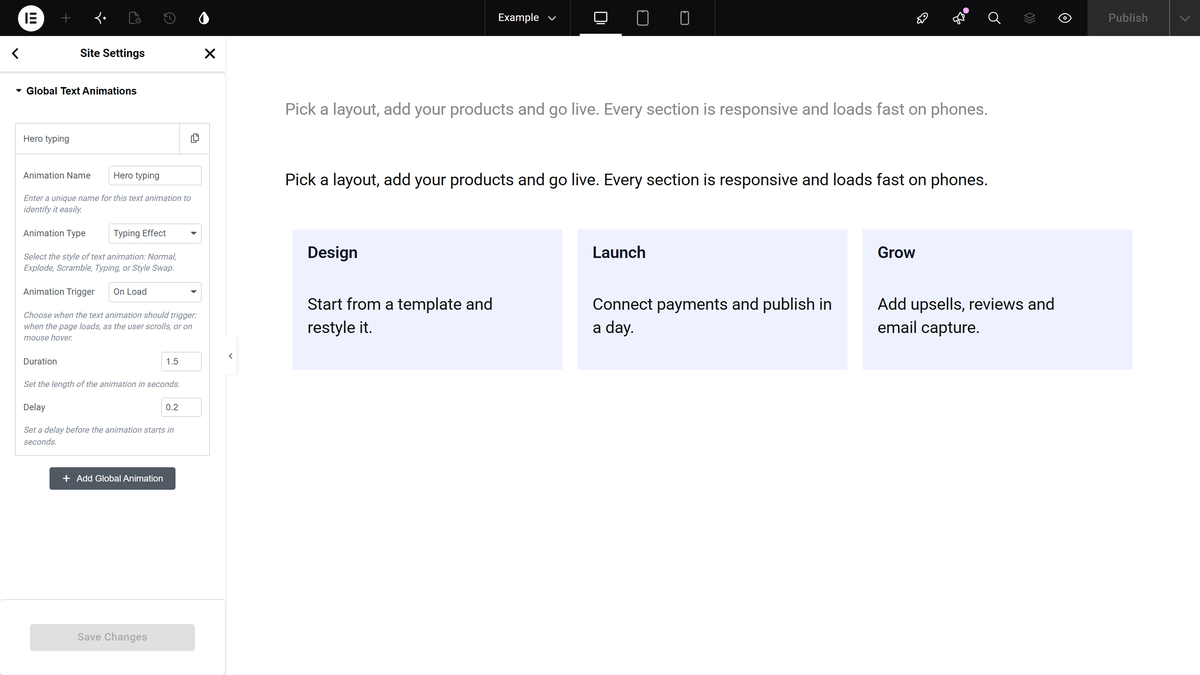Image resolution: width=1200 pixels, height=675 pixels.
Task: Click the Publish button
Action: coord(1128,18)
